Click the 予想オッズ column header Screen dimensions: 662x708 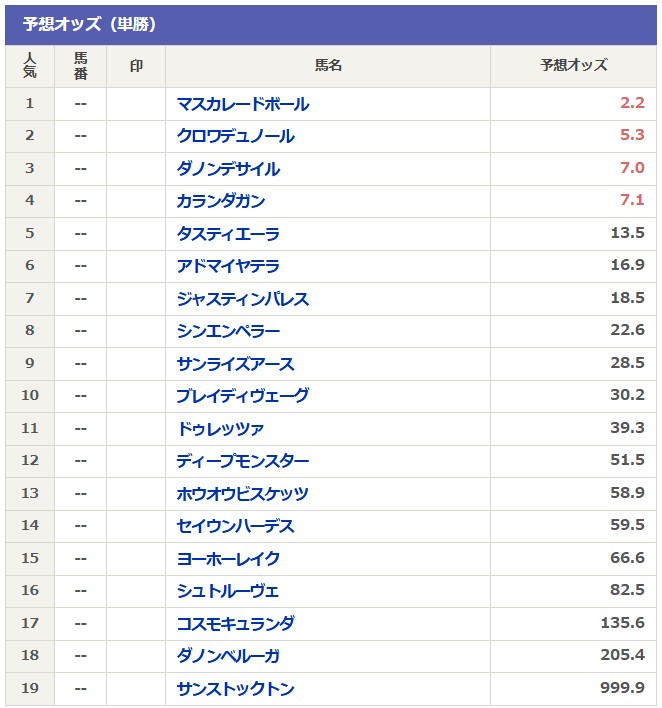(573, 66)
